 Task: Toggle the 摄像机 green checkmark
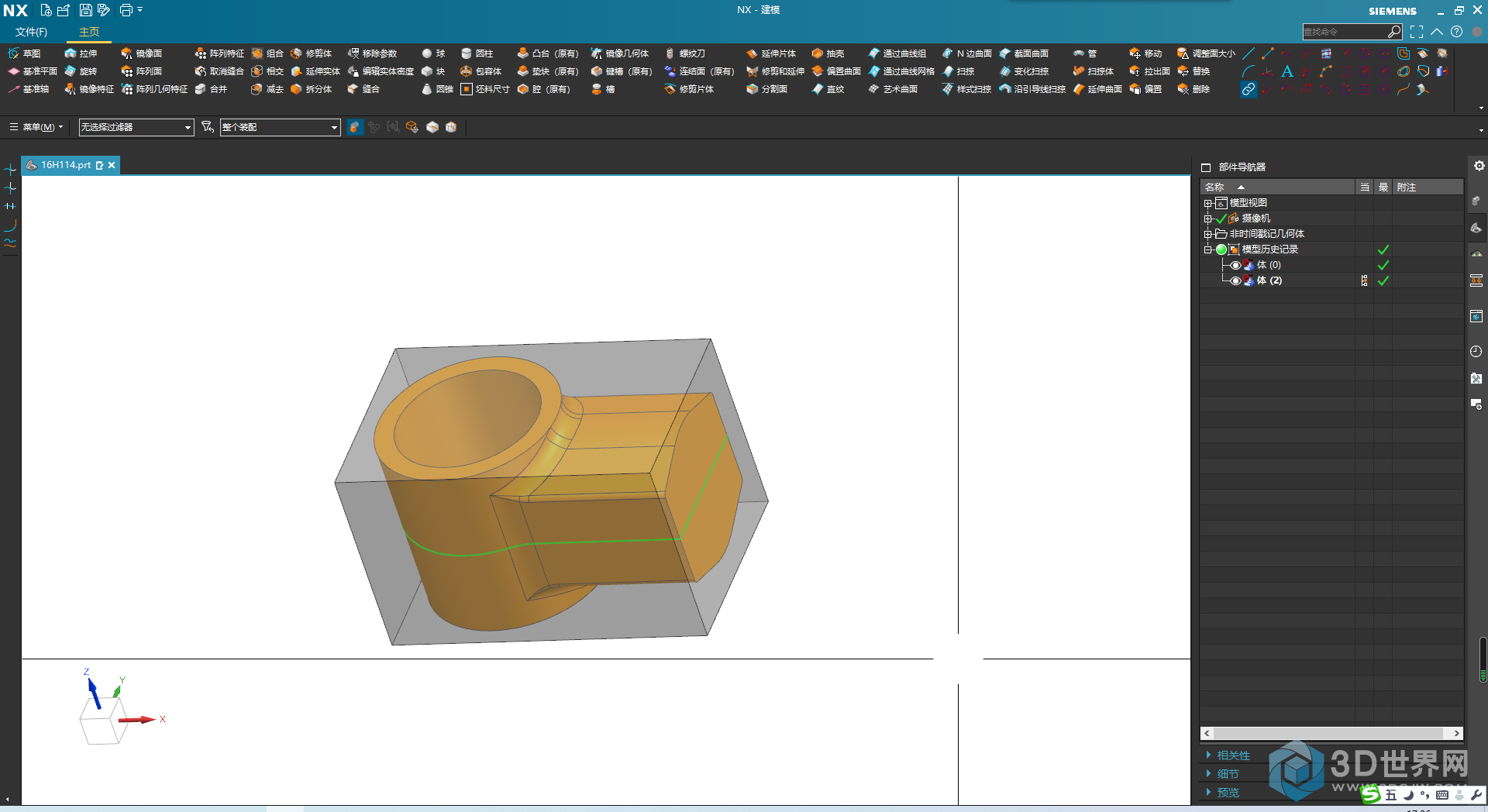click(x=1221, y=218)
